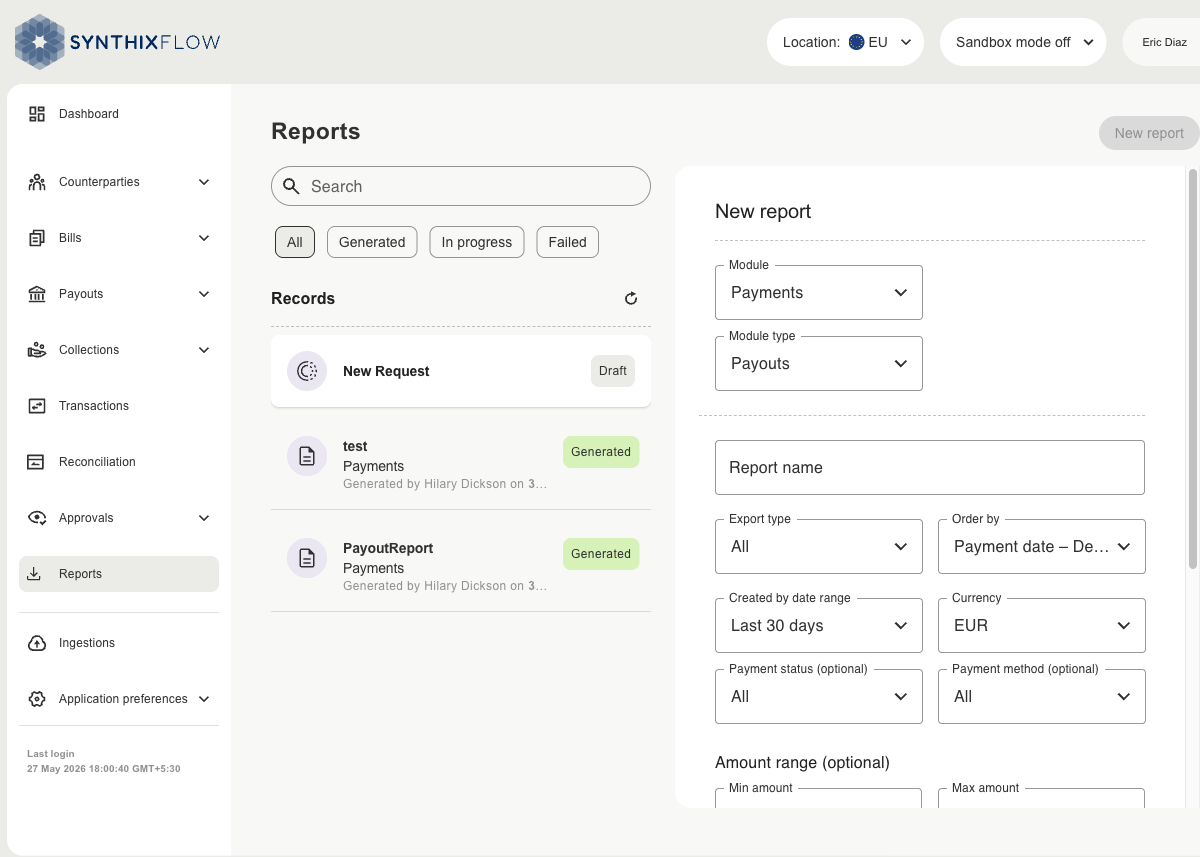Click the test report document icon
Screen dimensions: 1200x857
click(x=307, y=456)
